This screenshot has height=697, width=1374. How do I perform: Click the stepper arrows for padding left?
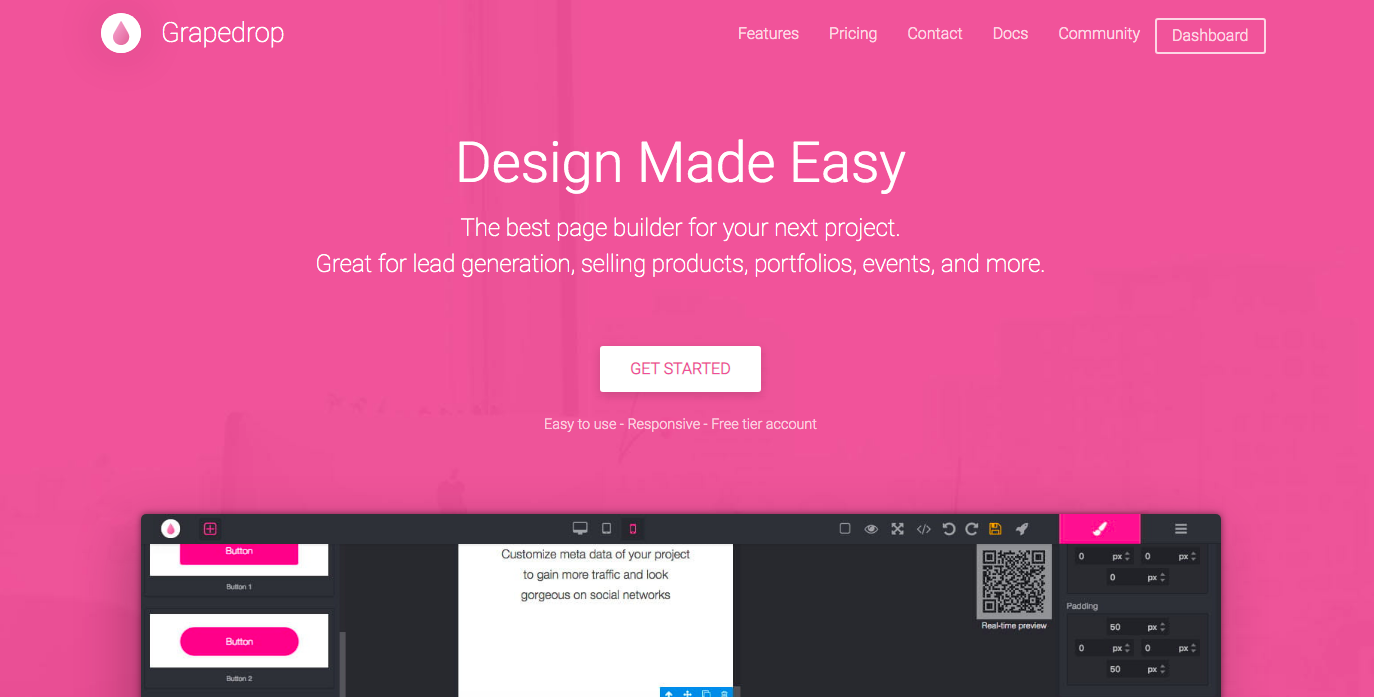click(x=1128, y=648)
